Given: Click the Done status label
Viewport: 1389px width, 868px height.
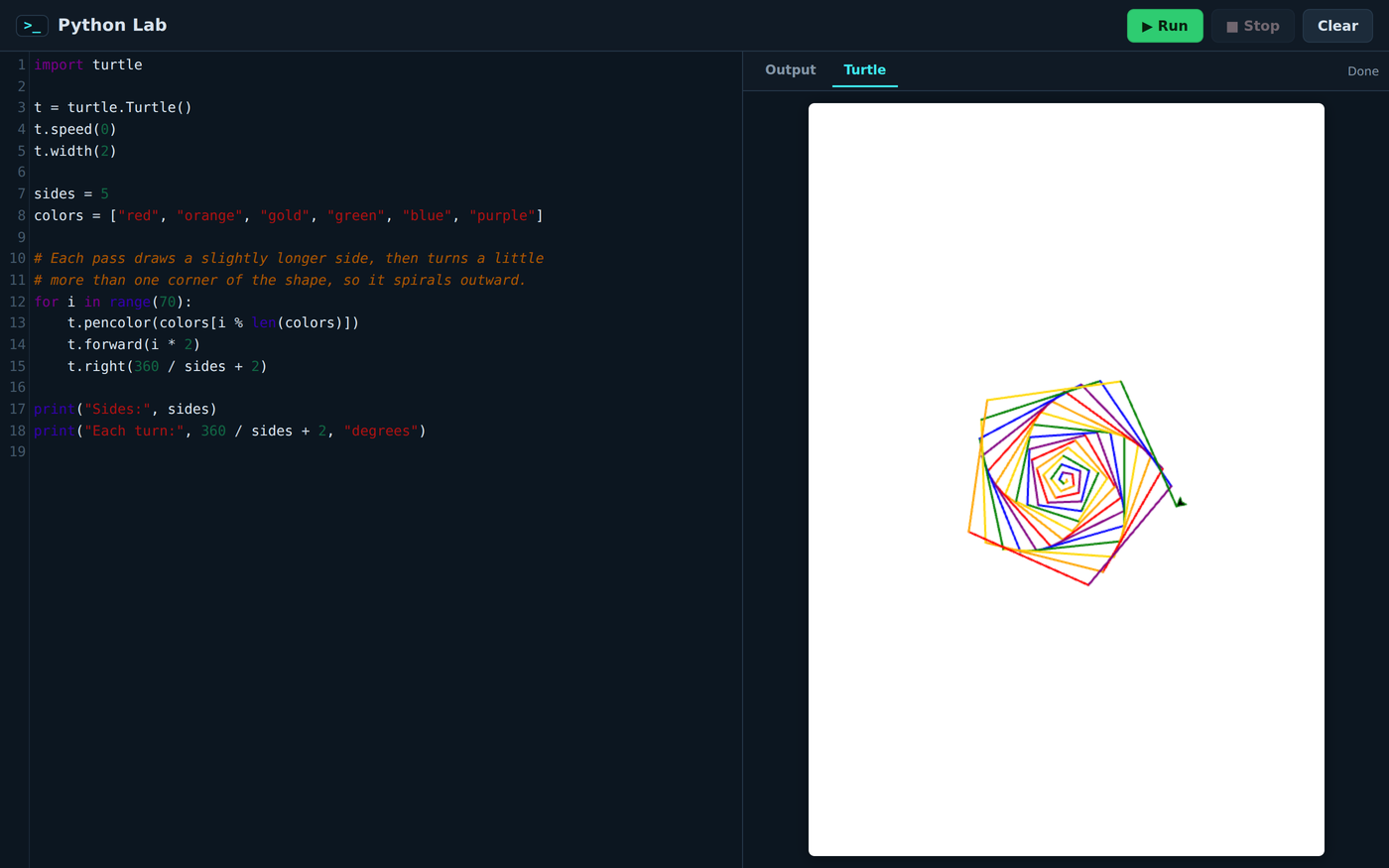Looking at the screenshot, I should pos(1362,71).
